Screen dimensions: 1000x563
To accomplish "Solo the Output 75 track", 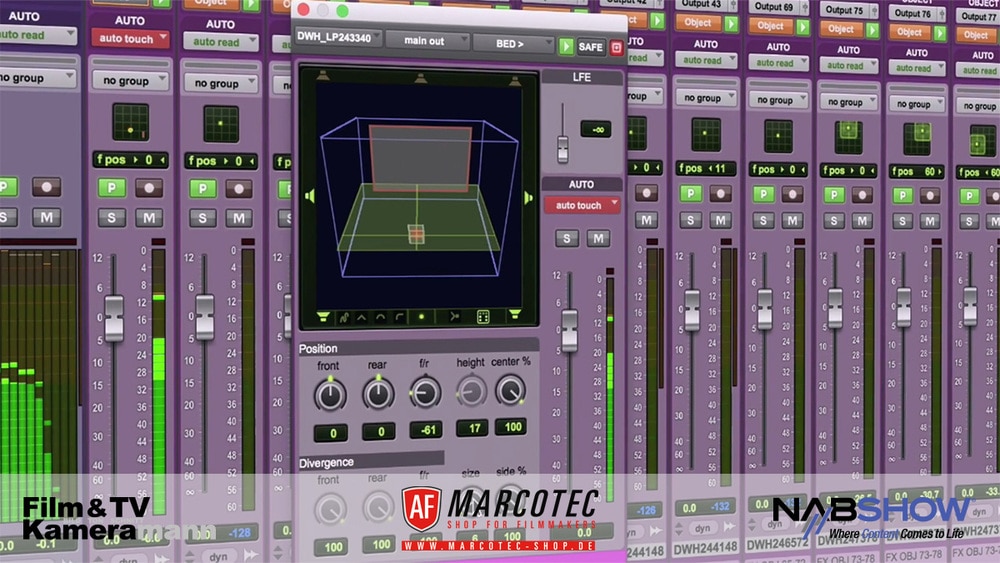I will coord(834,221).
